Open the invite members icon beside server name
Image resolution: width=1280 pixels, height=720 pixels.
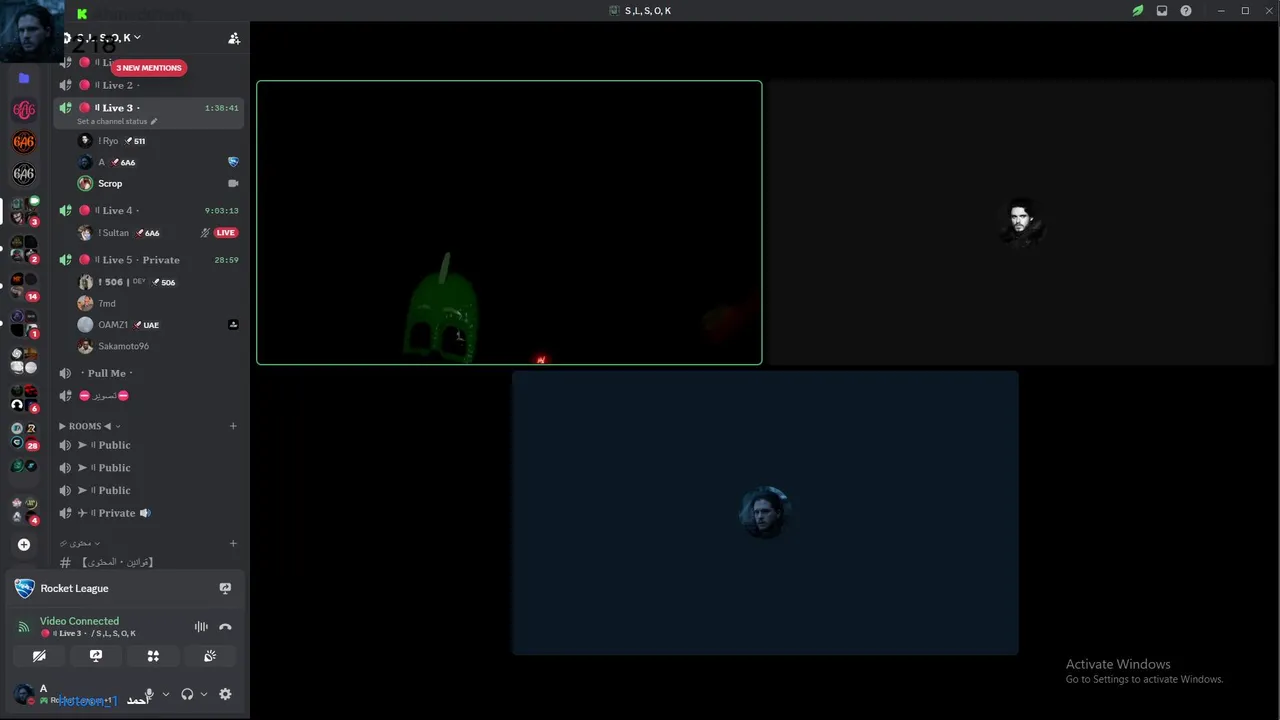pyautogui.click(x=234, y=38)
